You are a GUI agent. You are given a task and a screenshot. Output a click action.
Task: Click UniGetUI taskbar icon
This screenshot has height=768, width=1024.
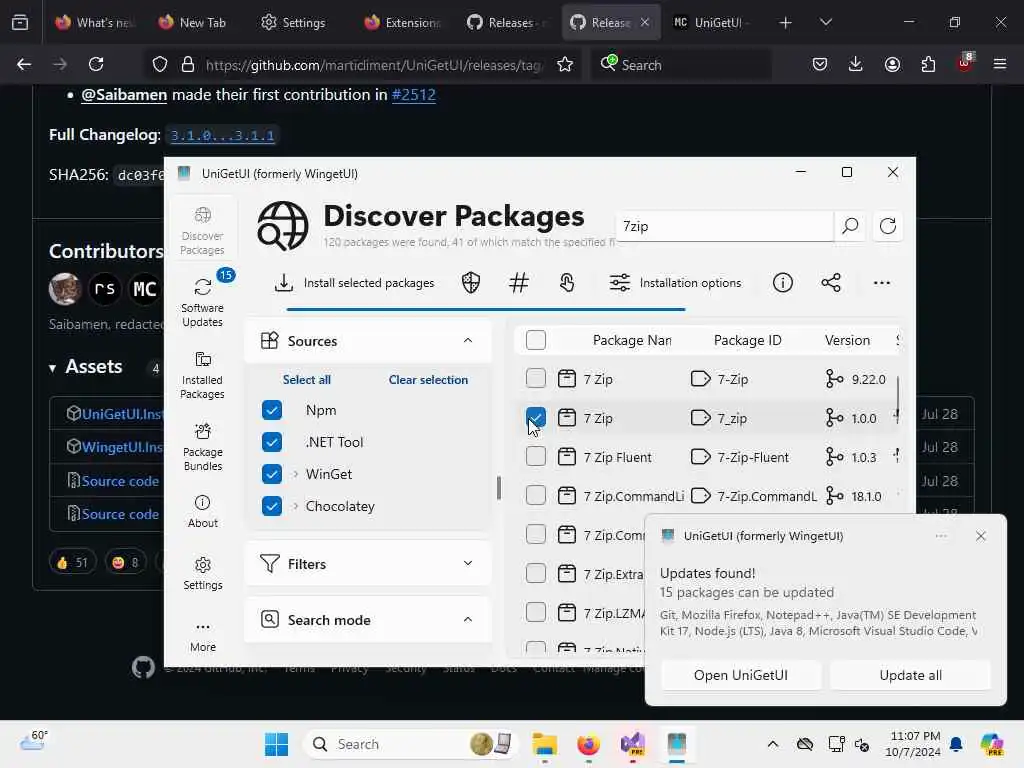677,744
